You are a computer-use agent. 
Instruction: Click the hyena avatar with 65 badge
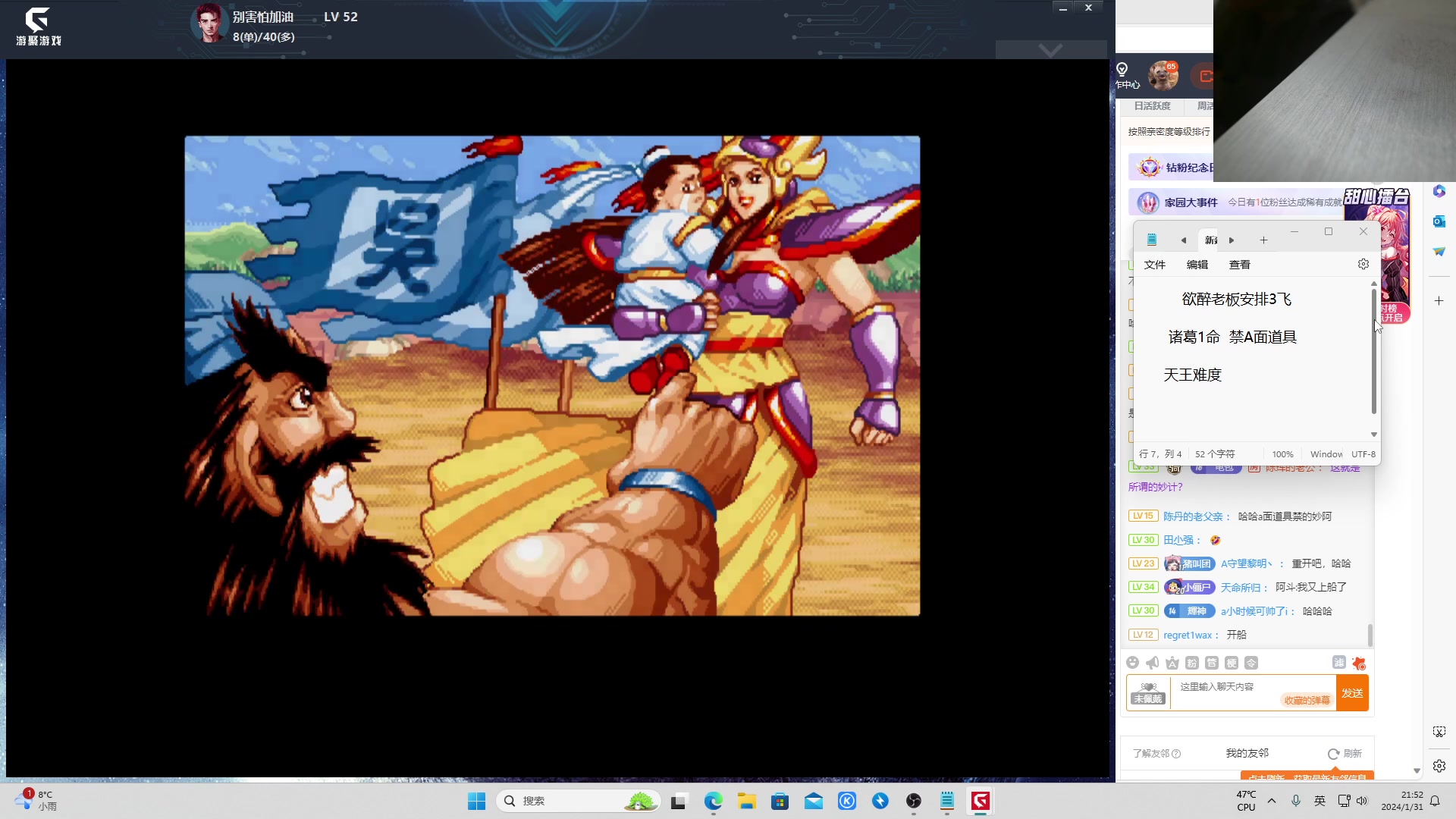[x=1163, y=76]
